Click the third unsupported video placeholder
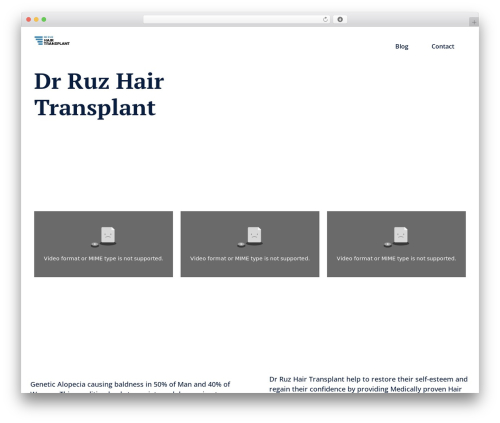 [396, 244]
